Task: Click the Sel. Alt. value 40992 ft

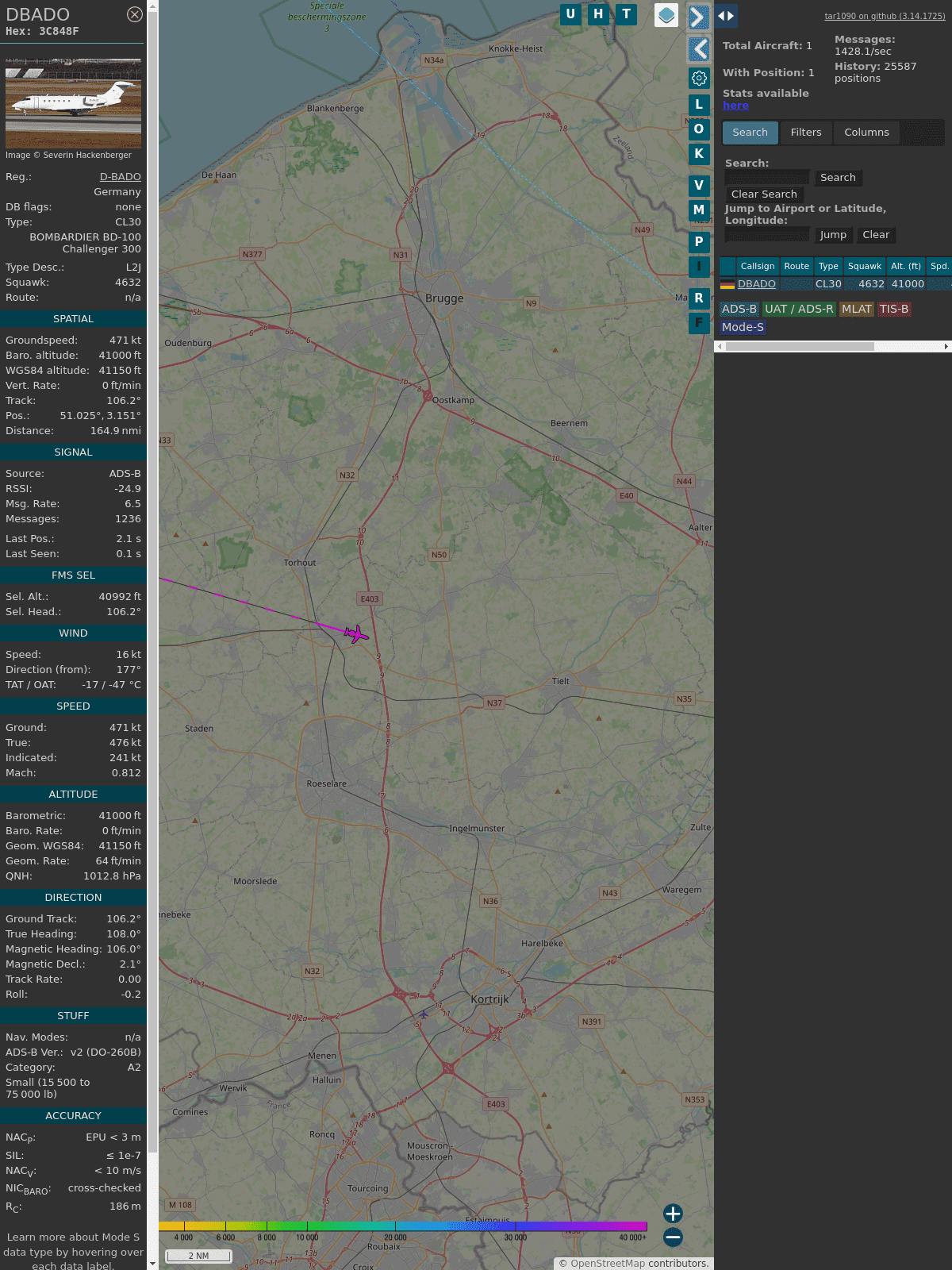Action: pos(120,597)
